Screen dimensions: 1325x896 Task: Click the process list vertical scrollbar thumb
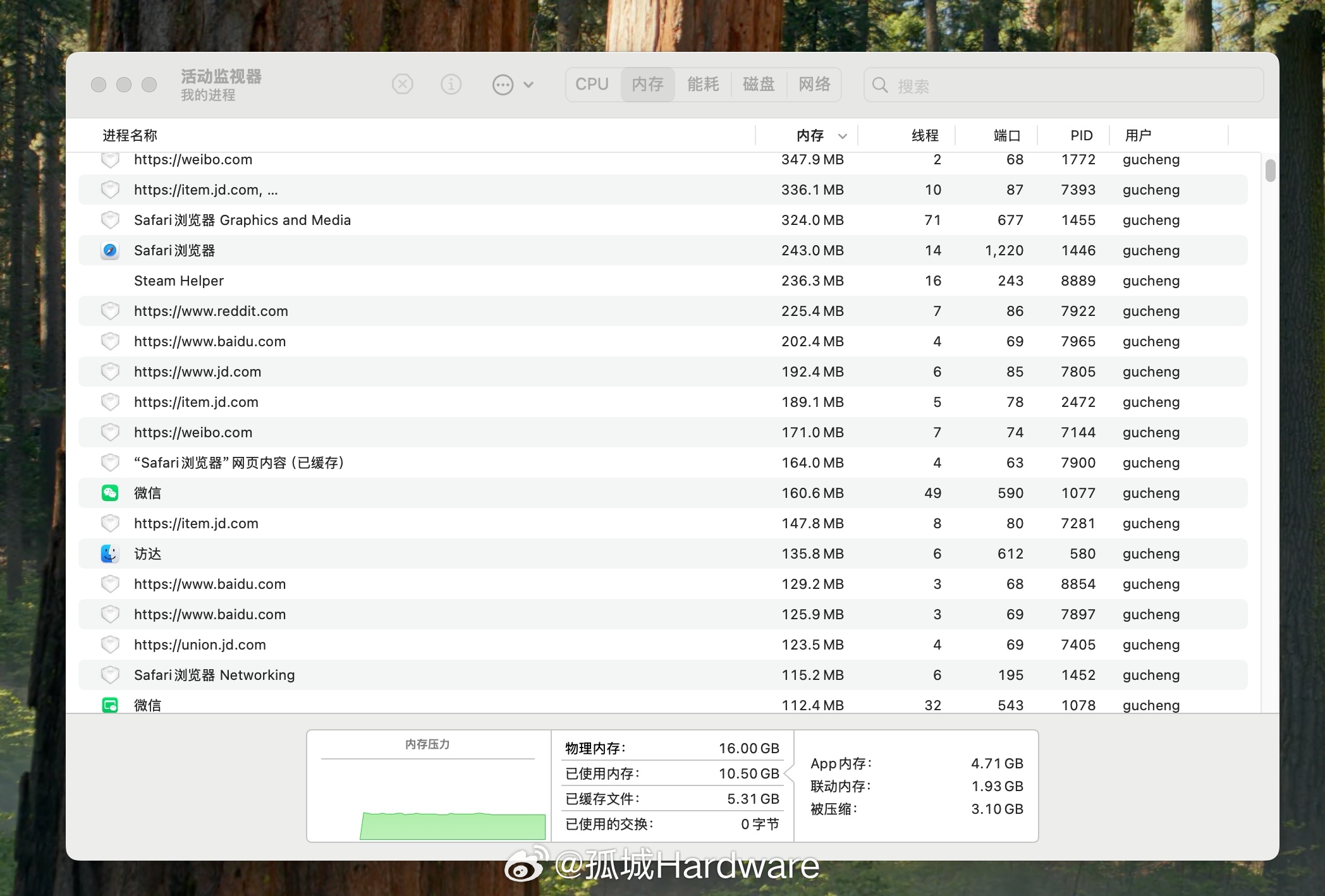click(1270, 171)
